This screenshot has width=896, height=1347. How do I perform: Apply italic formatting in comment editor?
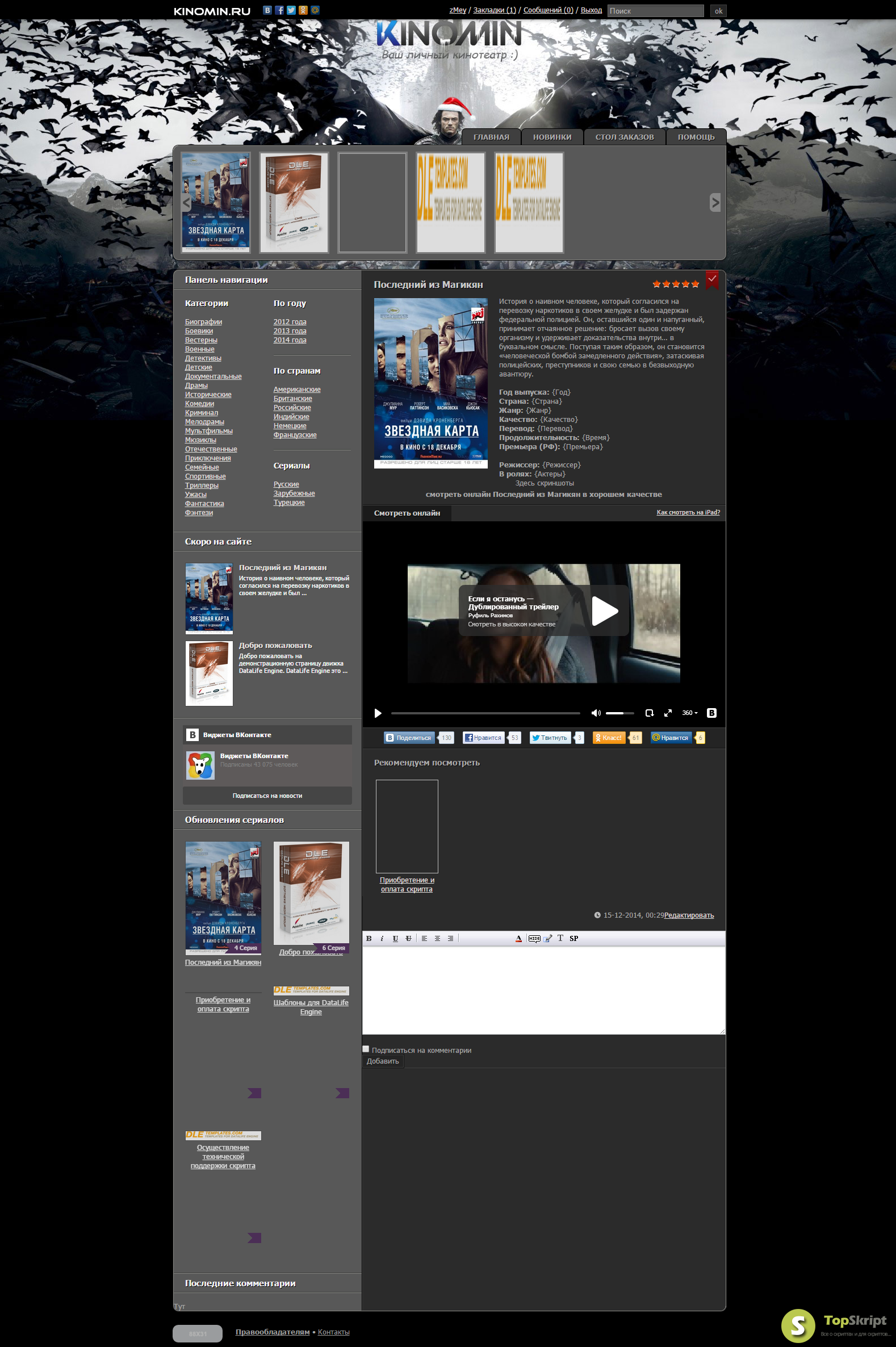click(382, 938)
